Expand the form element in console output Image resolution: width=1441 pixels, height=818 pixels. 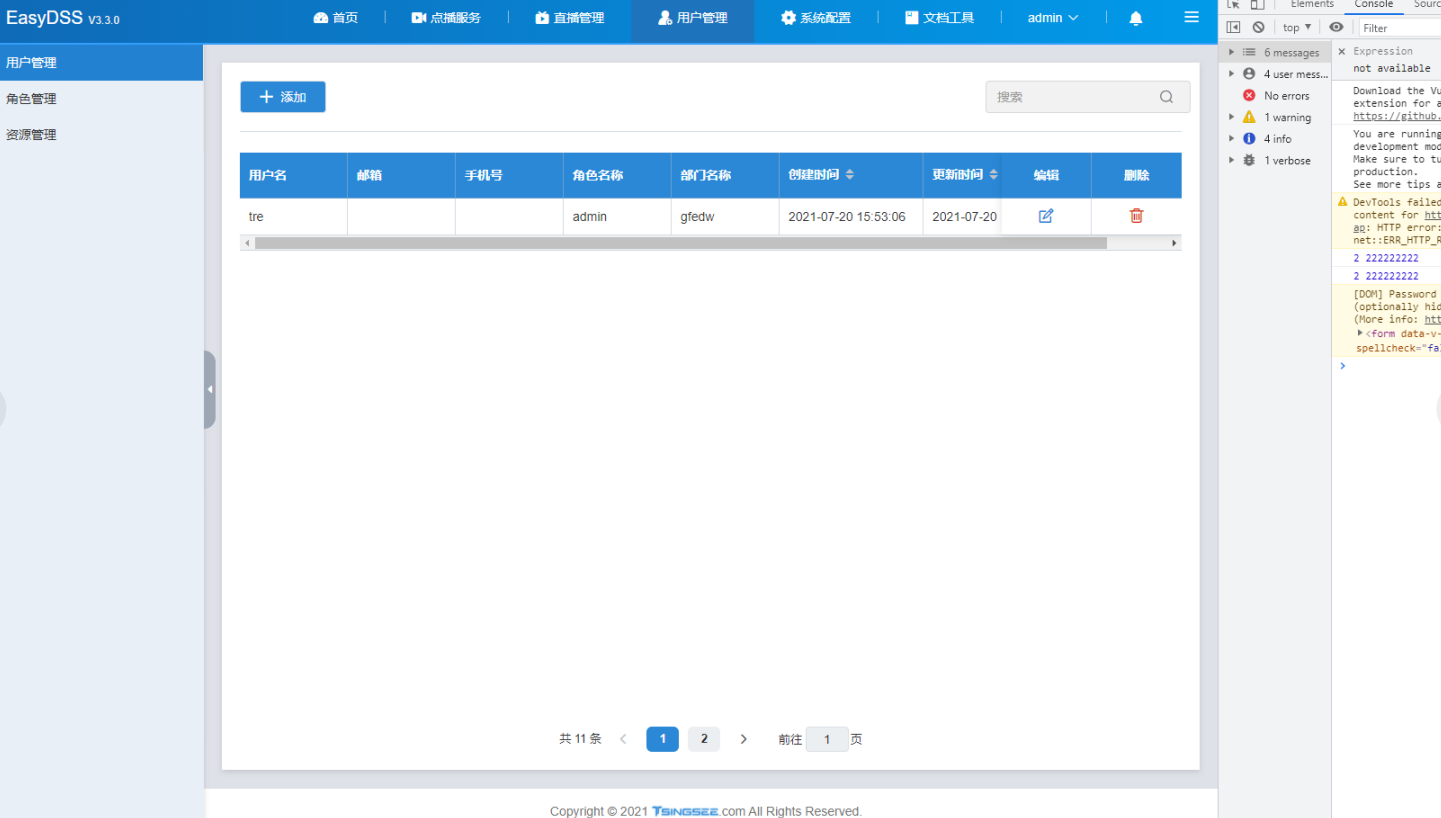[1360, 333]
